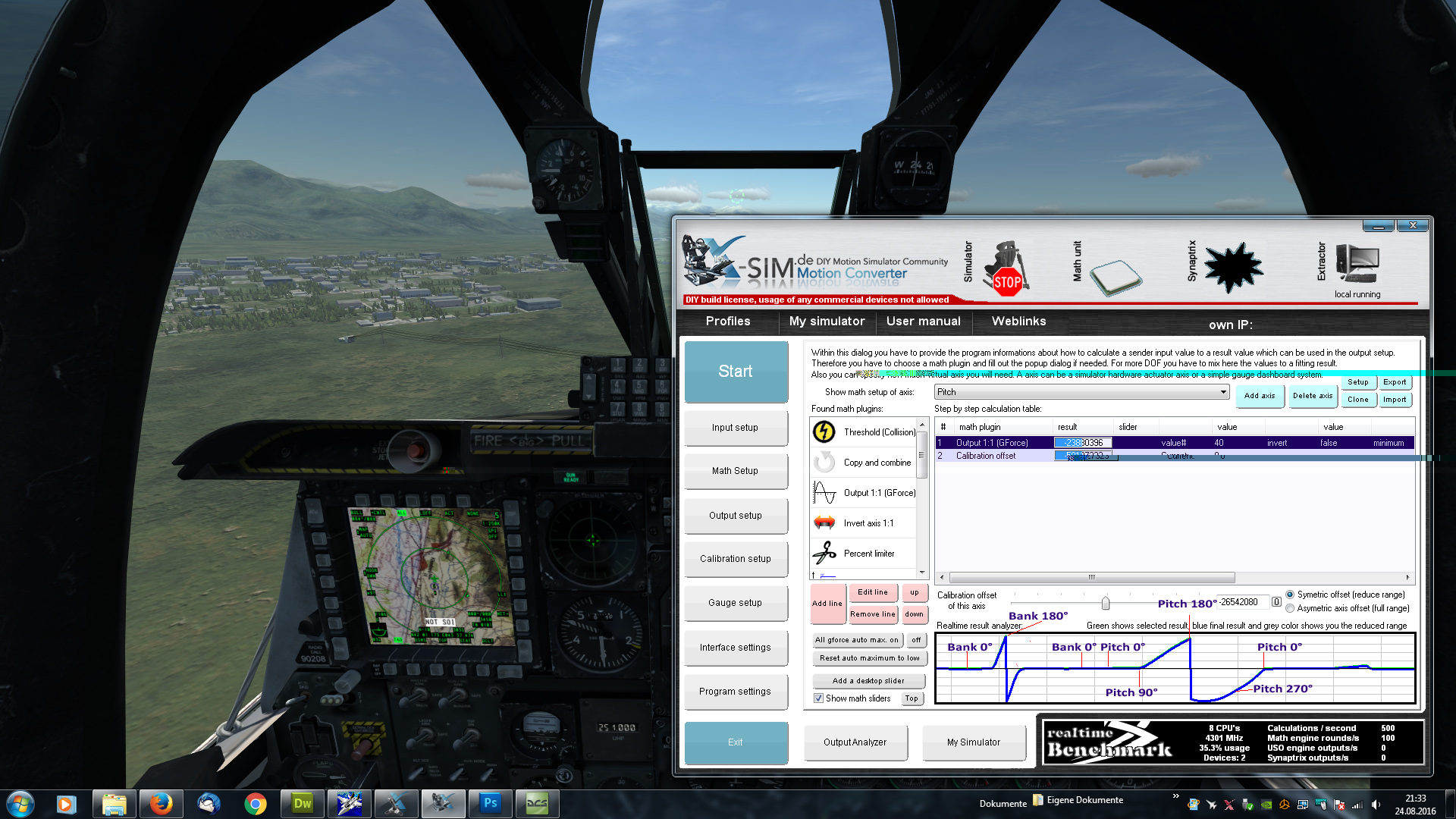Open the Extractor computer icon
The image size is (1456, 819).
(1357, 264)
